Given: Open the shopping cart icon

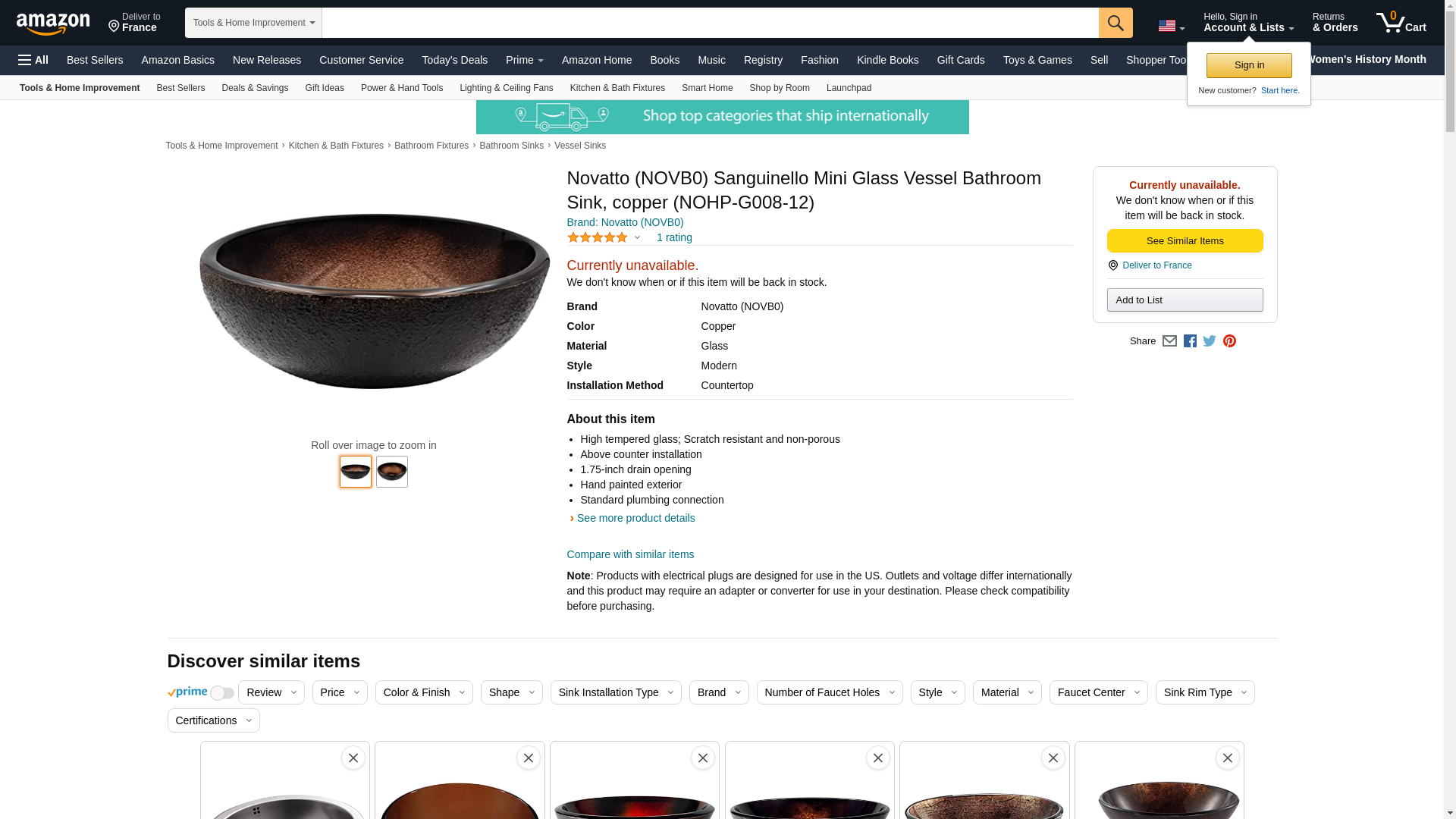Looking at the screenshot, I should coord(1400,23).
